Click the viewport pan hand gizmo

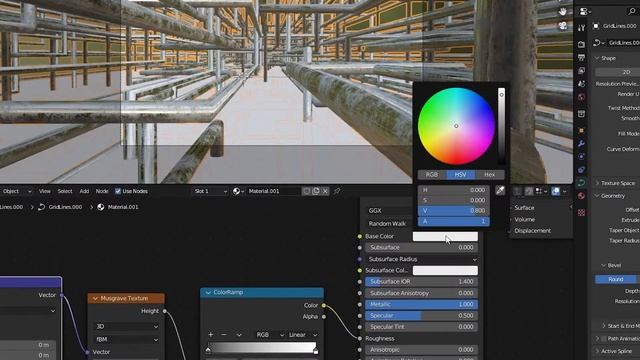pos(562,11)
